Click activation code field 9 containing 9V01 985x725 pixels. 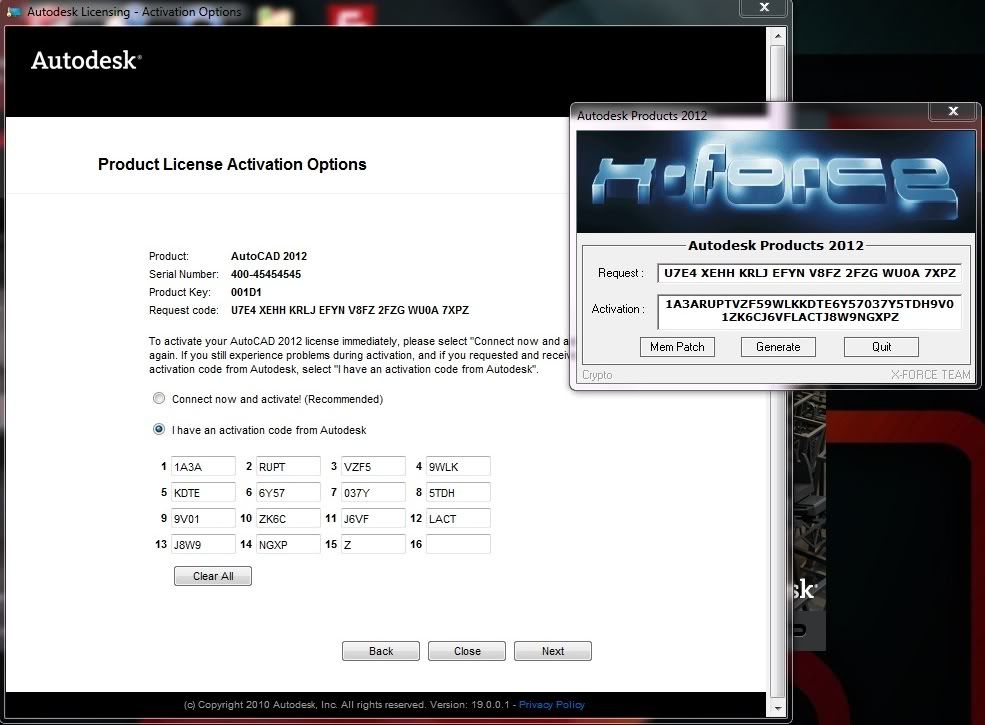(x=203, y=518)
